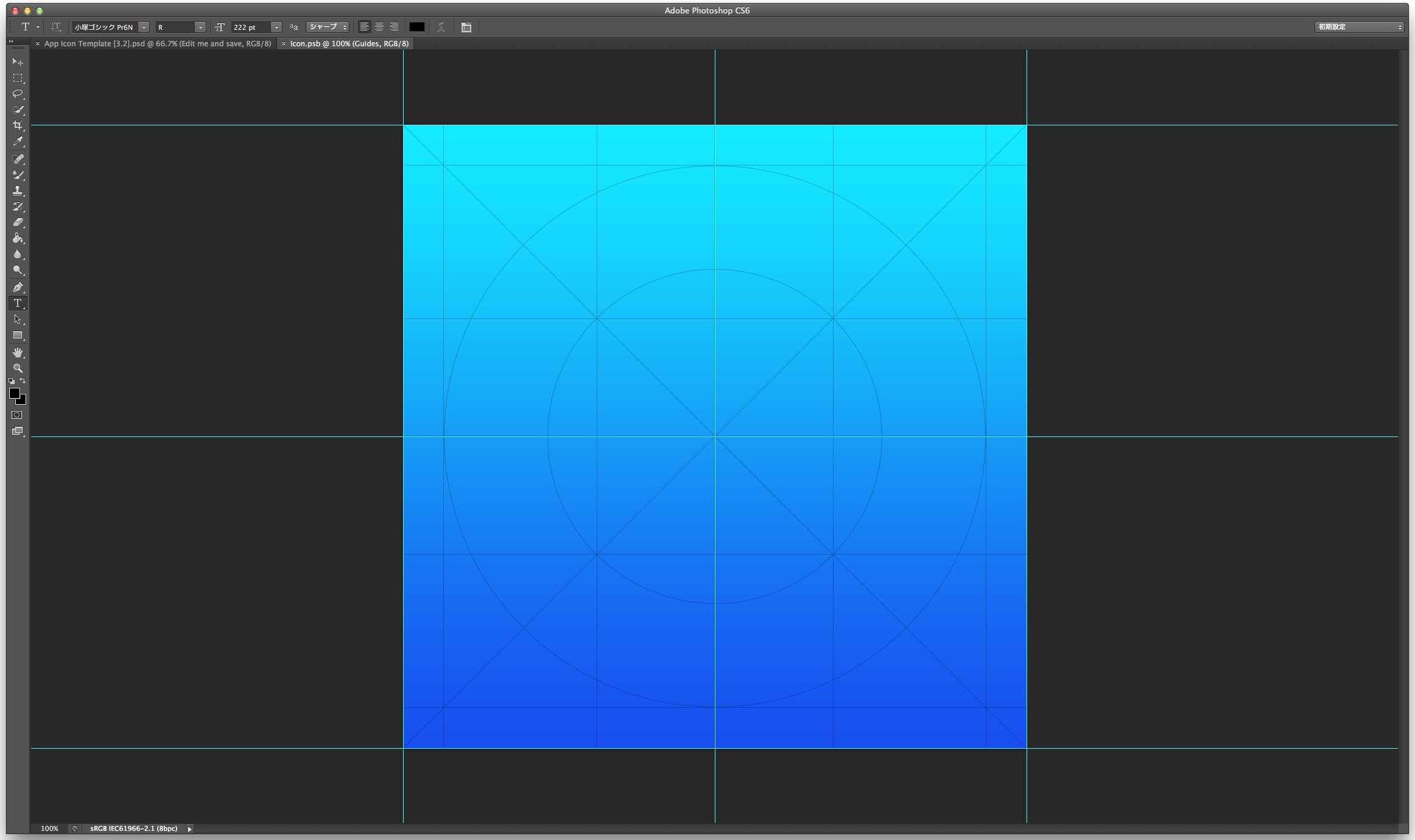Center the text alignment
Viewport: 1415px width, 840px height.
379,27
